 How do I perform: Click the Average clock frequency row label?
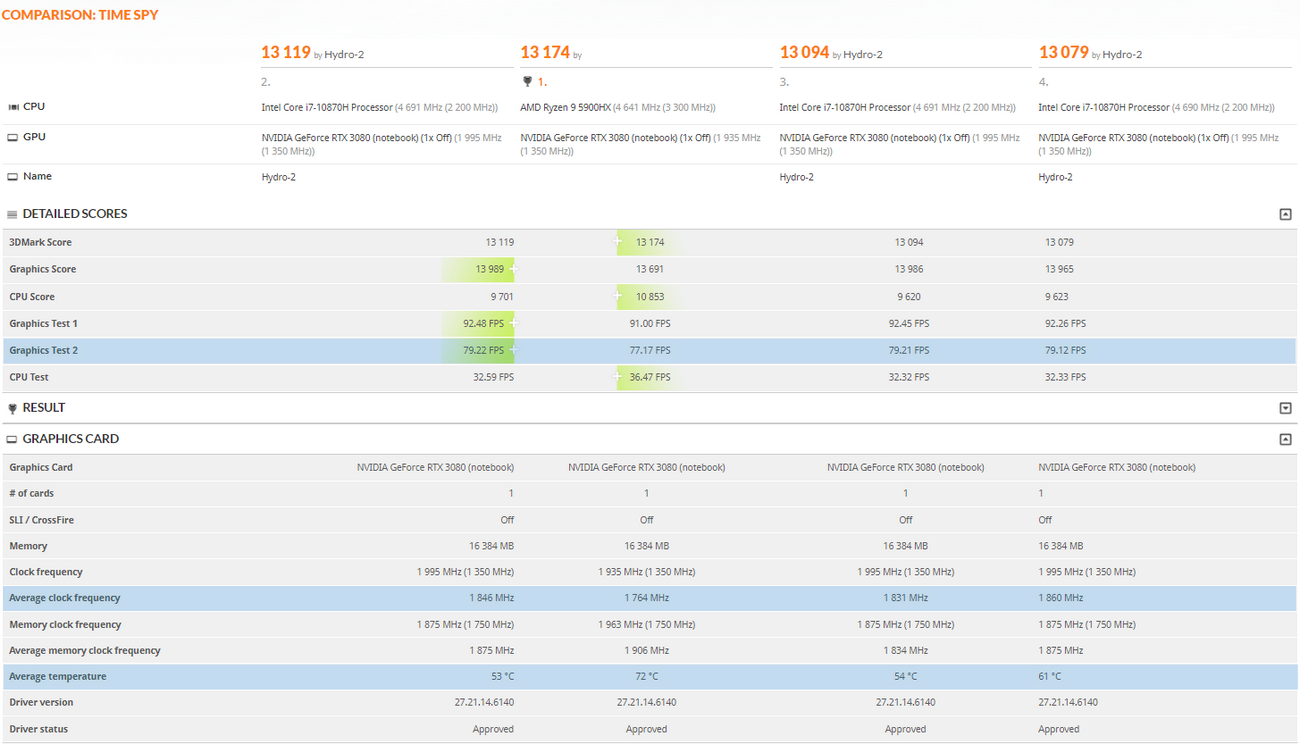pos(65,598)
